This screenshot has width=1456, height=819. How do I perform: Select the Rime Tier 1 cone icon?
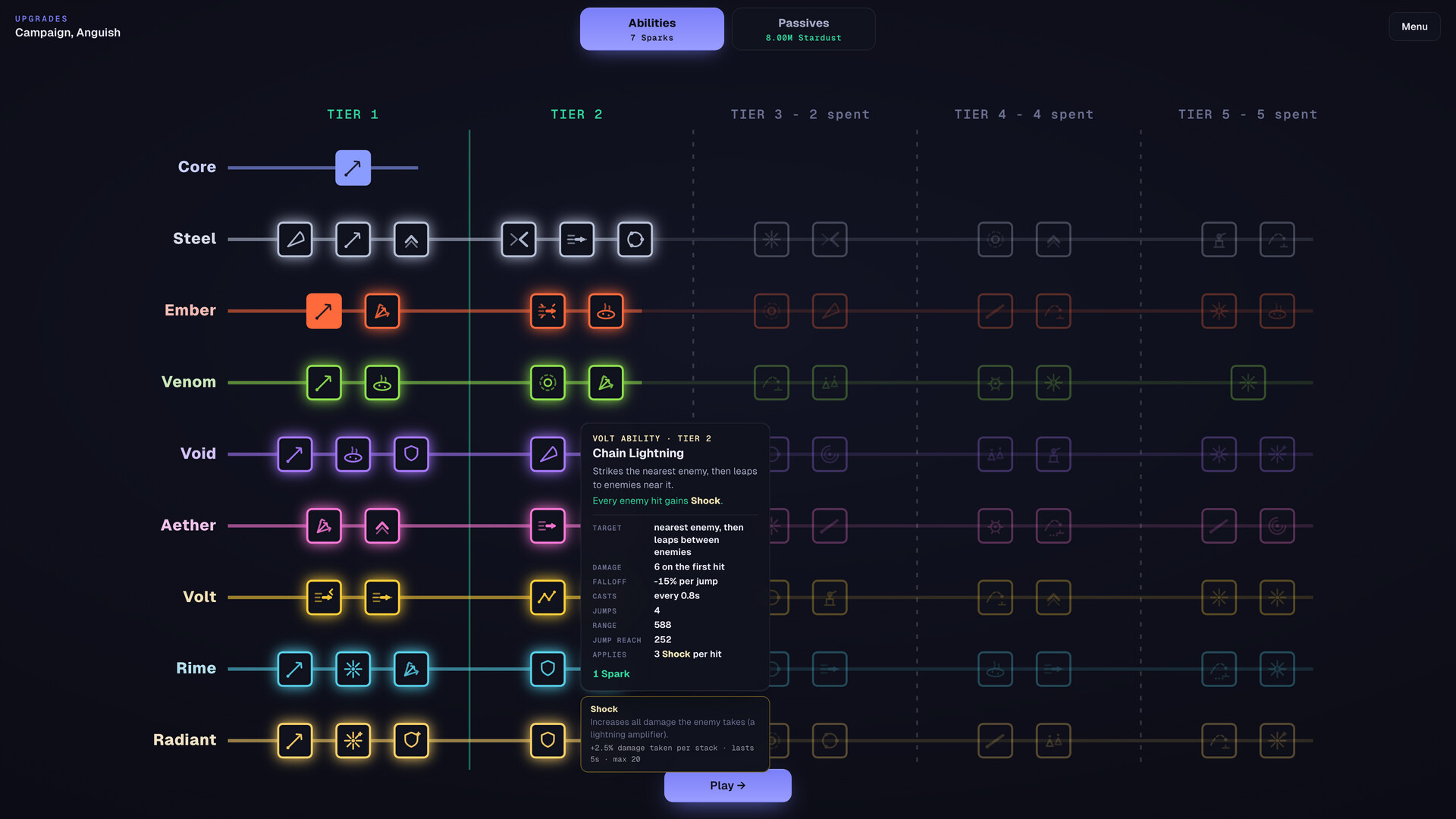pos(411,670)
